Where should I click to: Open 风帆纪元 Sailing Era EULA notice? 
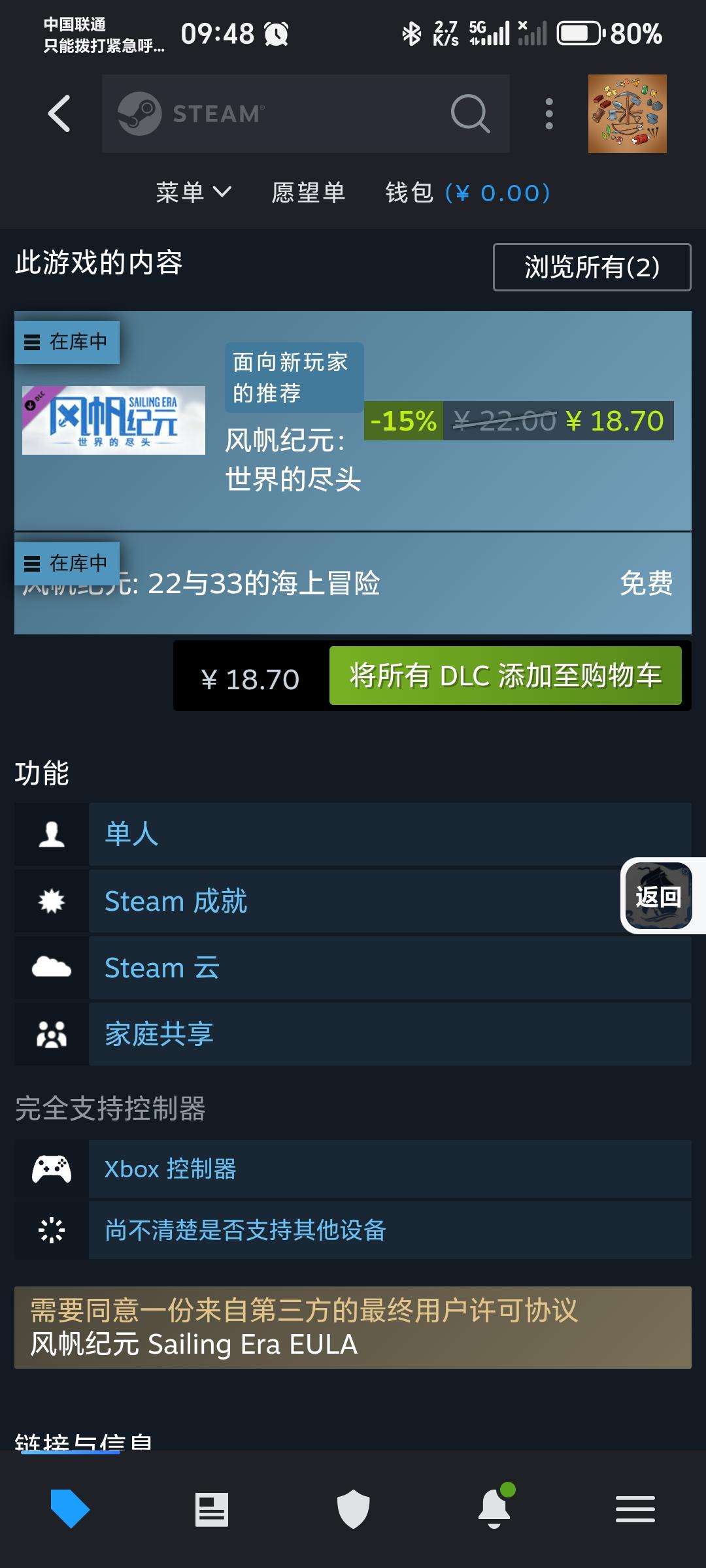click(353, 1328)
